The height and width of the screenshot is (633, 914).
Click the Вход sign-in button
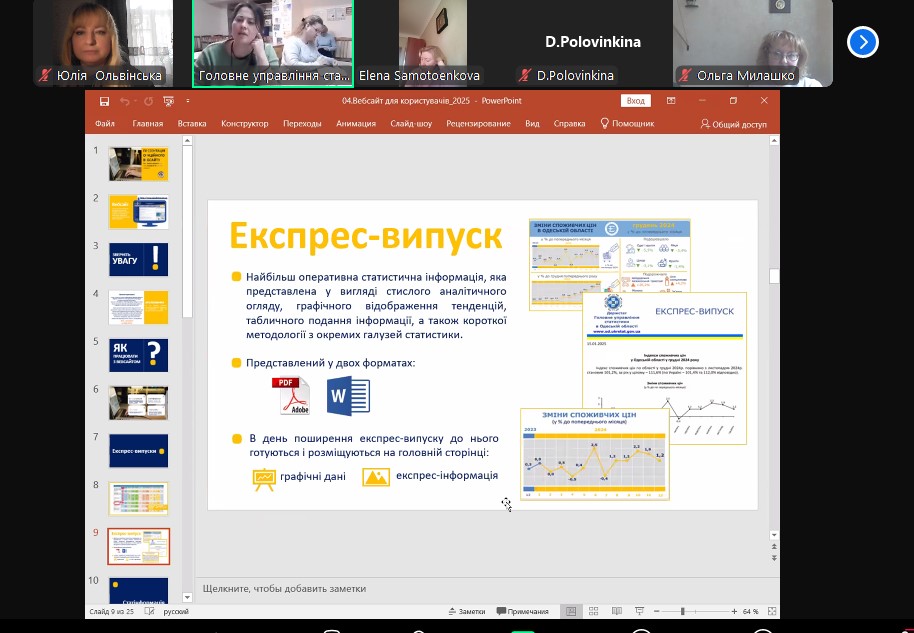point(635,101)
